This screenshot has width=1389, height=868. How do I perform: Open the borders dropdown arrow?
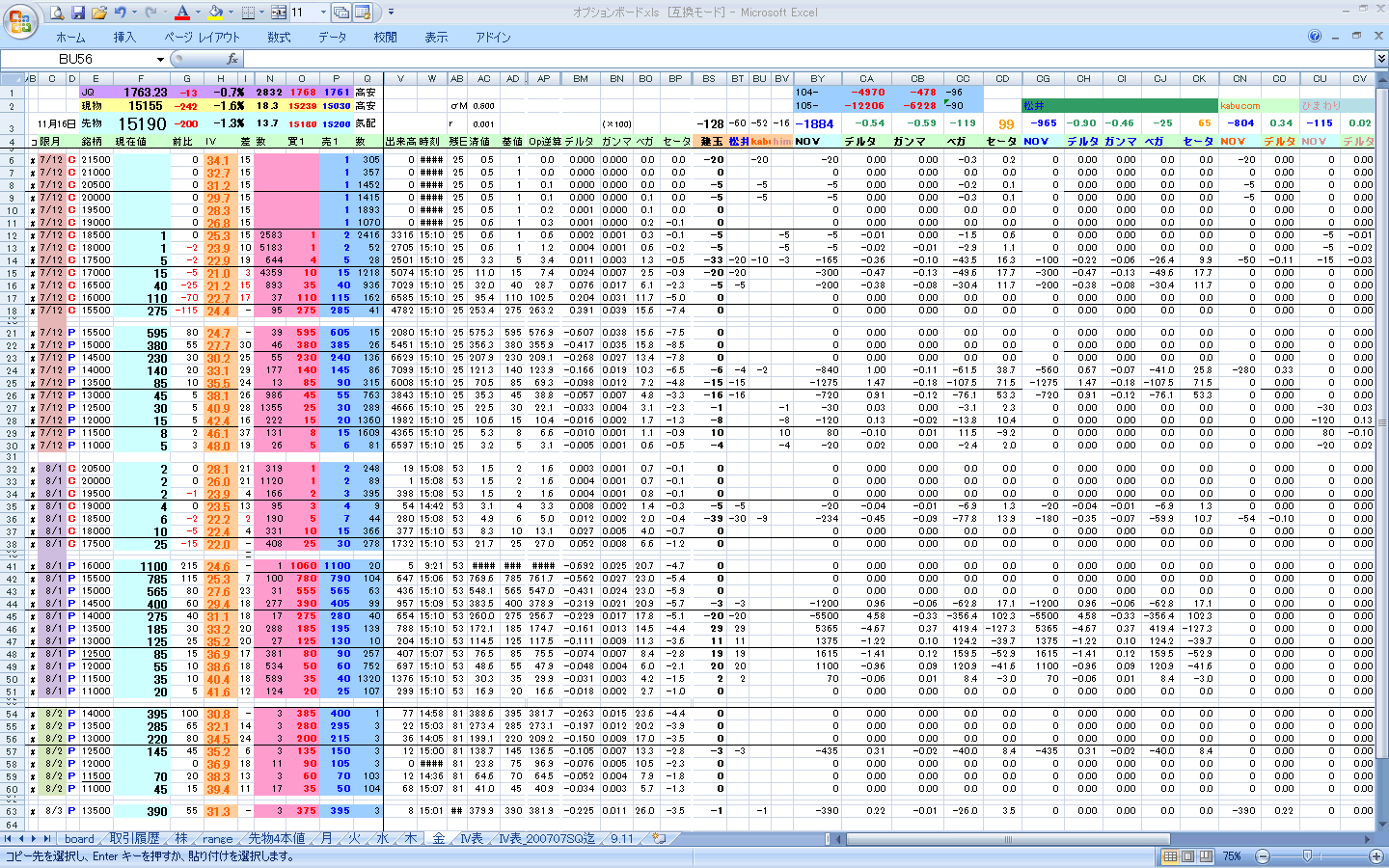(x=261, y=13)
